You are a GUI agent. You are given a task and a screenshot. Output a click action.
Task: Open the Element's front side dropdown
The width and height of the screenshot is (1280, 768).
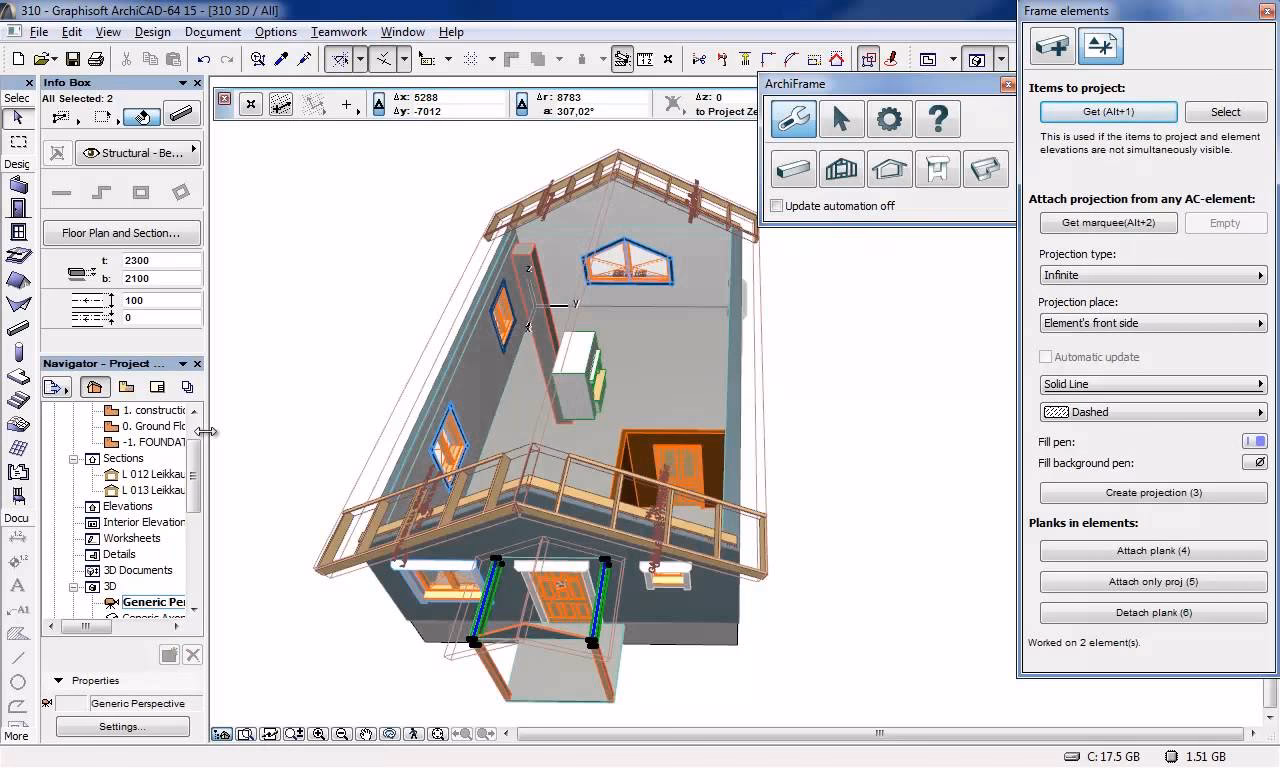pyautogui.click(x=1153, y=323)
